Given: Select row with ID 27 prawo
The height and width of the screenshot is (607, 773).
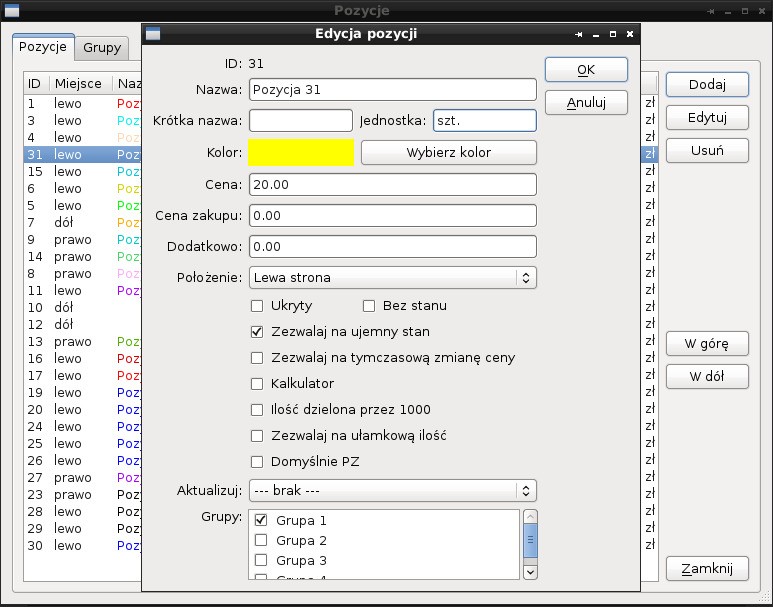Looking at the screenshot, I should pos(83,477).
